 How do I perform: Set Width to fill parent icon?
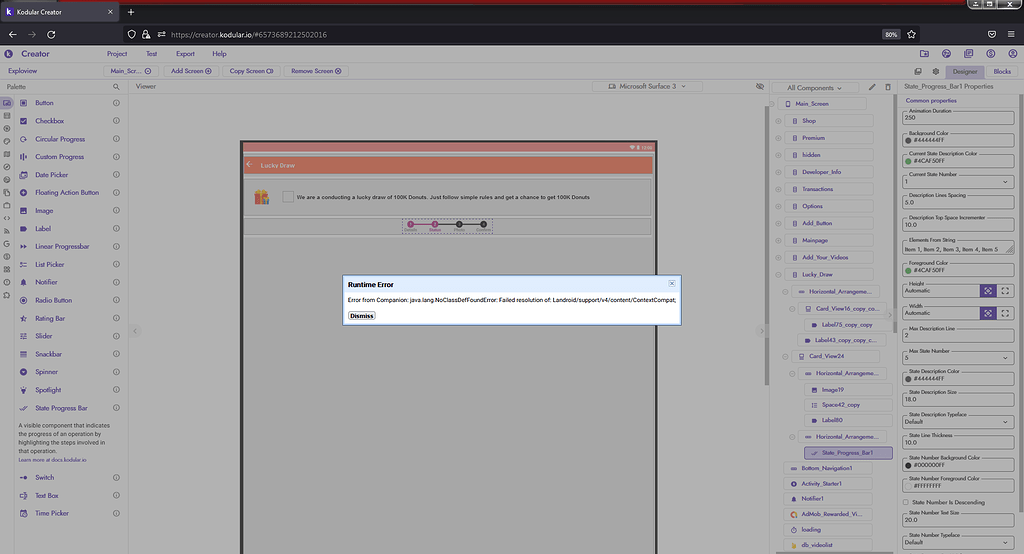[1005, 313]
